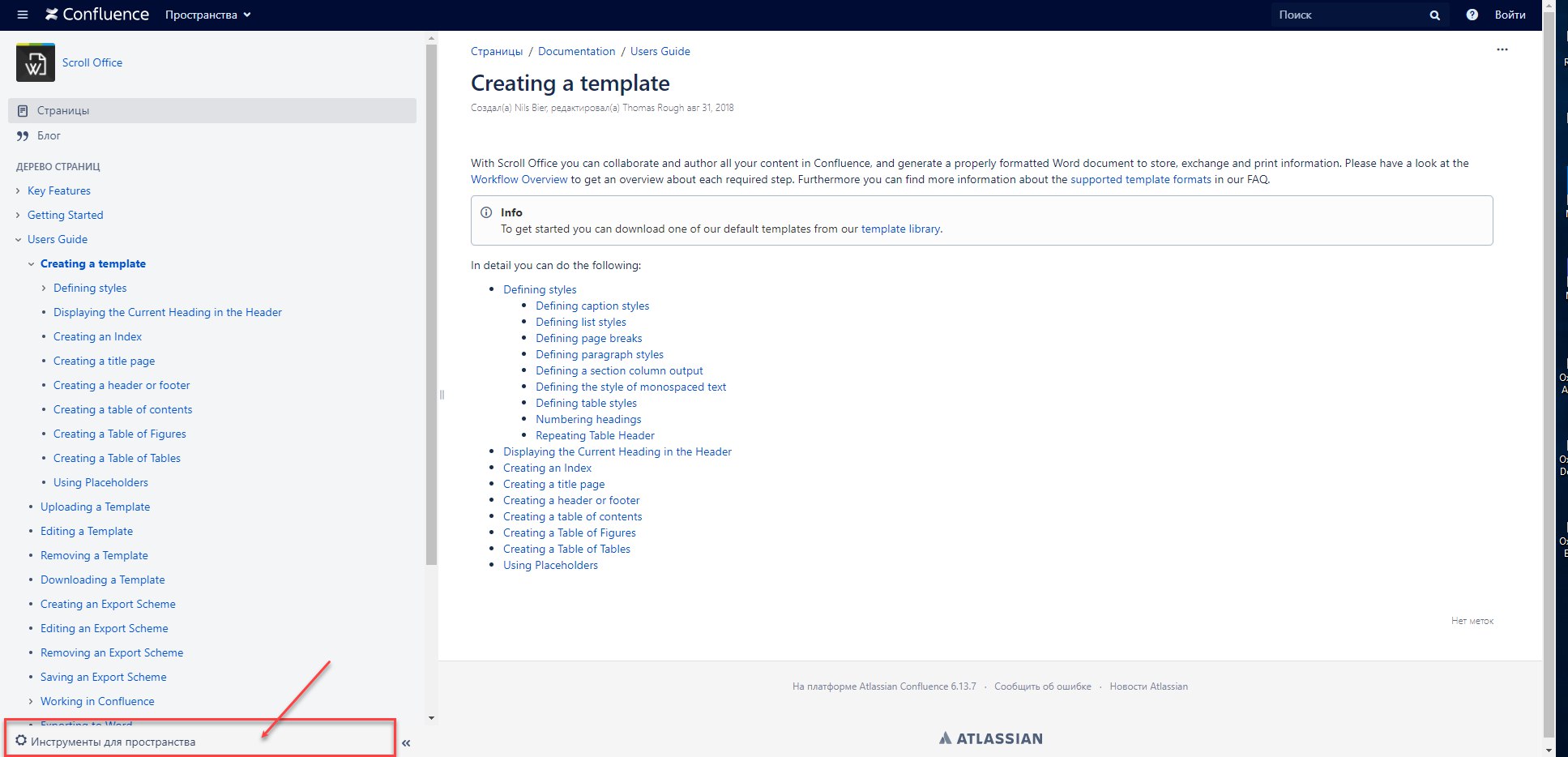Open the page actions ellipsis menu
The width and height of the screenshot is (1568, 757).
click(x=1502, y=49)
